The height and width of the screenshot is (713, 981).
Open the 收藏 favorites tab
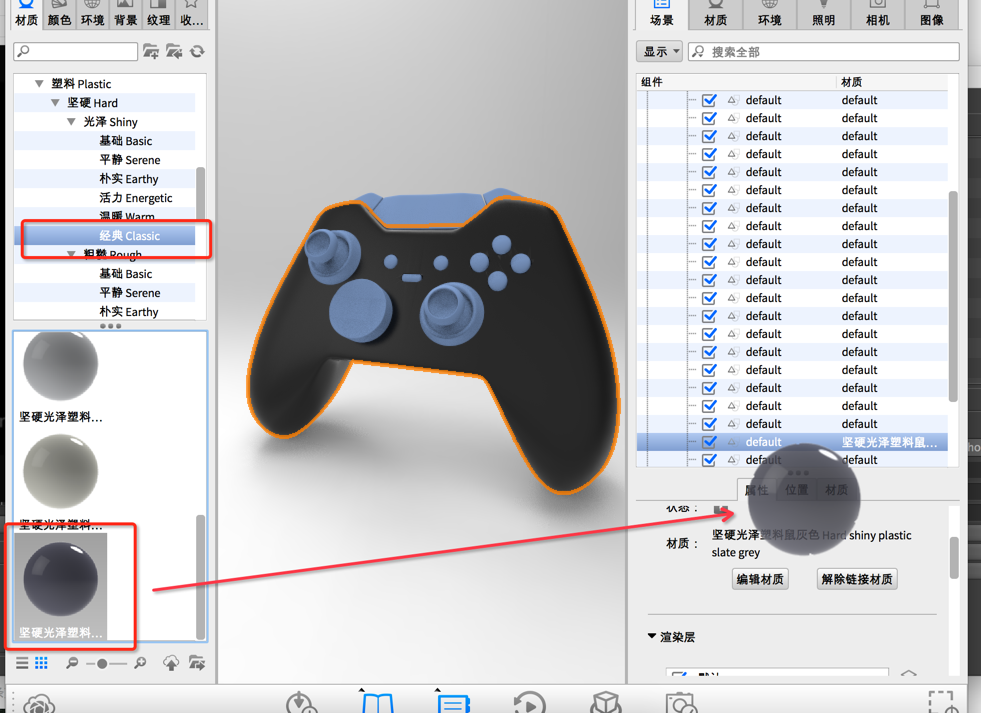click(192, 14)
